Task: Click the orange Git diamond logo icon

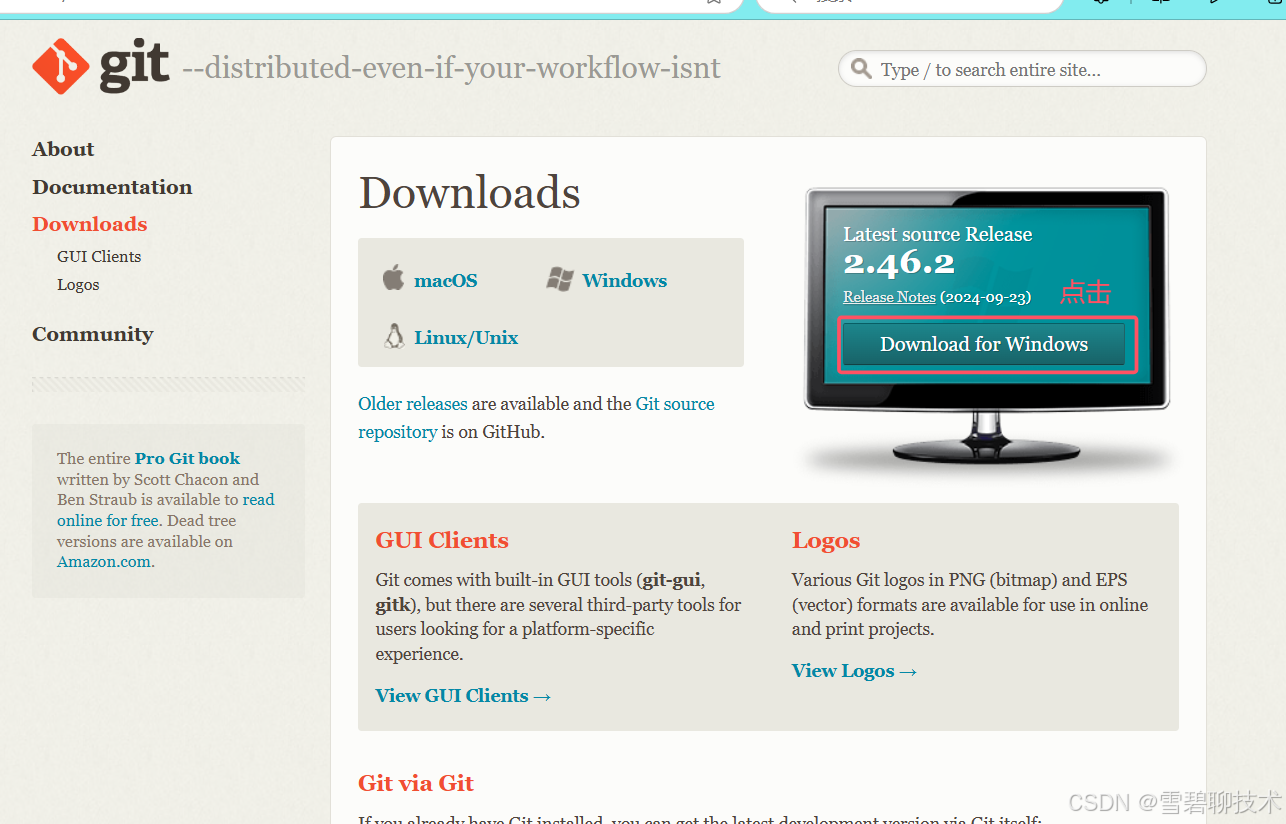Action: [x=61, y=67]
